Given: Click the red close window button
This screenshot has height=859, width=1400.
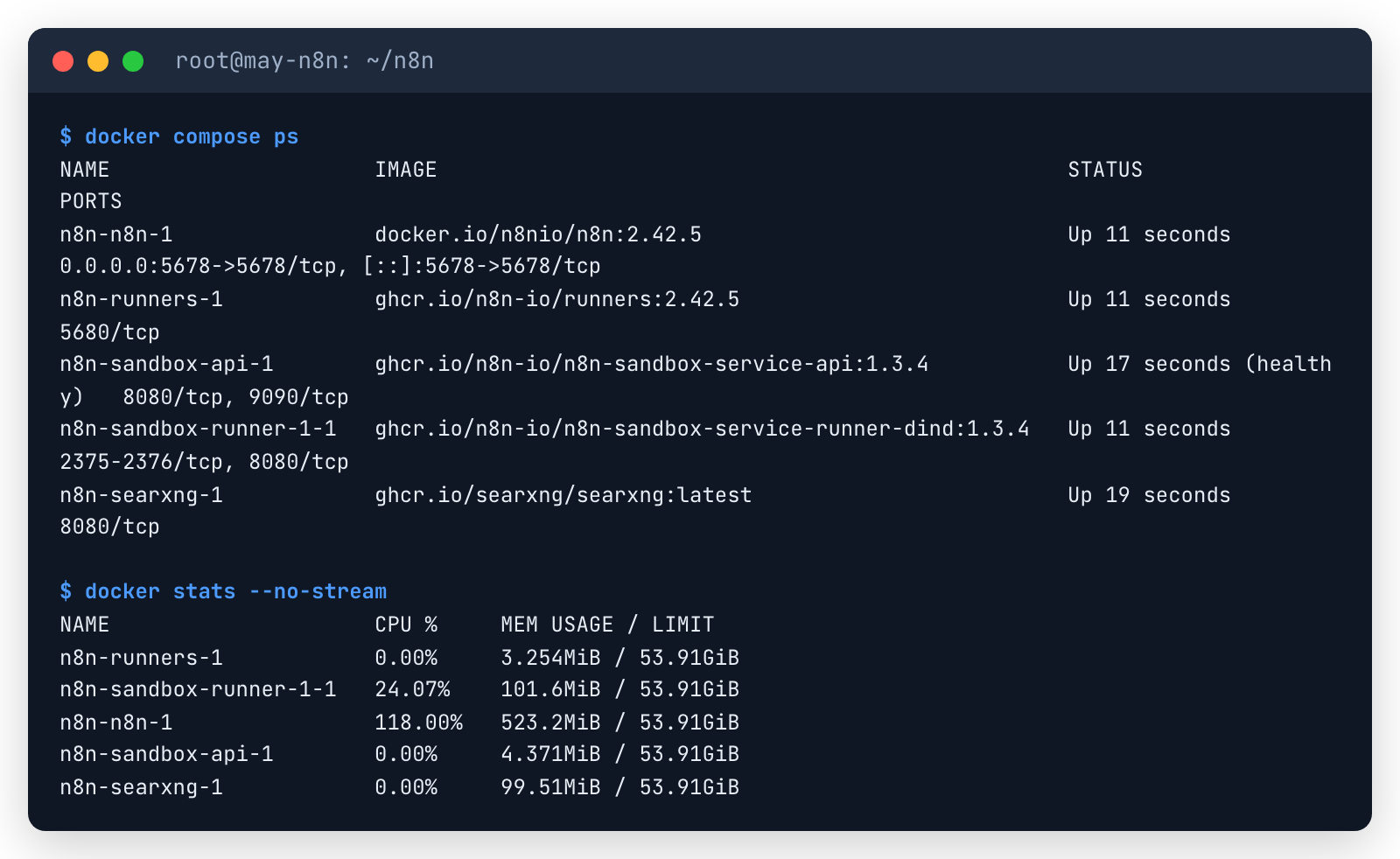Looking at the screenshot, I should pos(63,60).
